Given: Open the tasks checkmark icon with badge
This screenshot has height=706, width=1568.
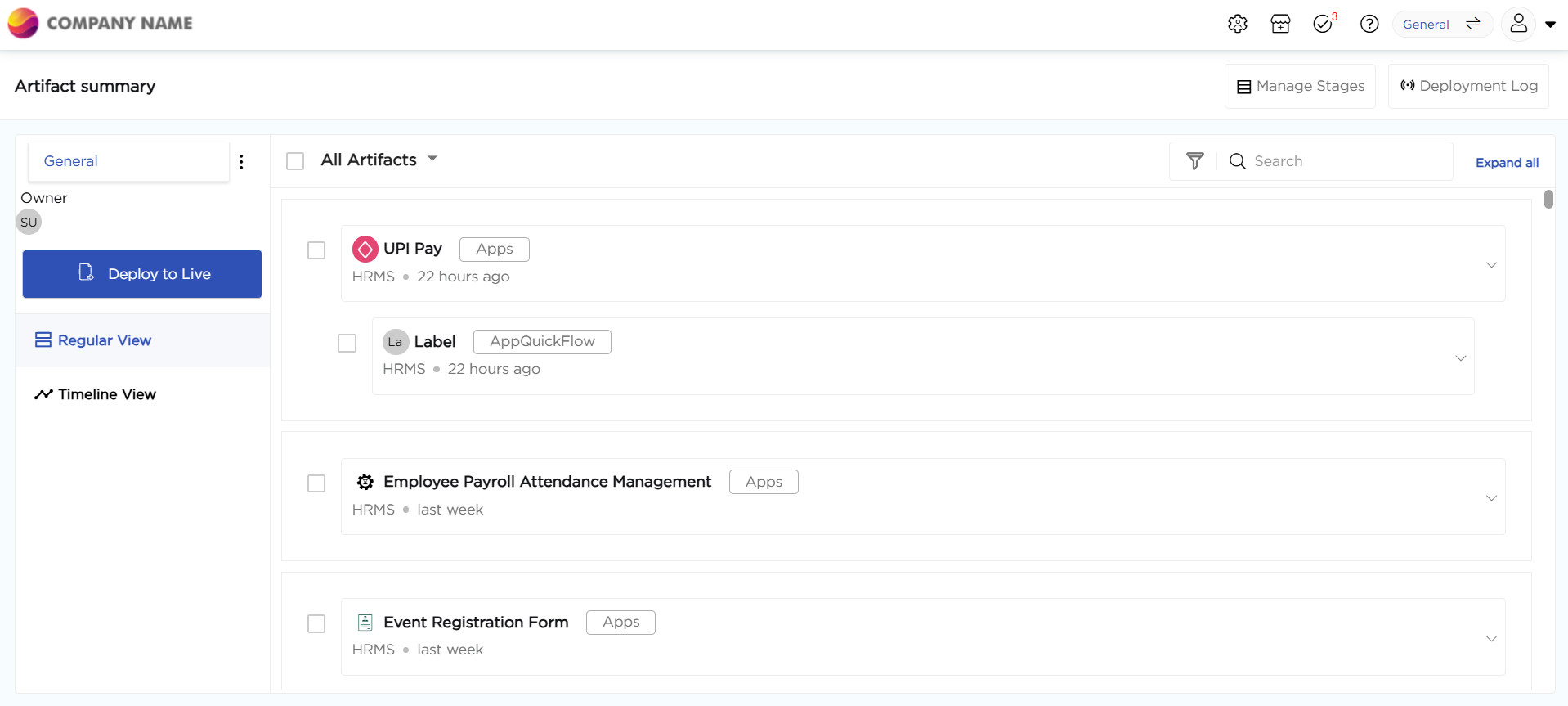Looking at the screenshot, I should tap(1323, 24).
